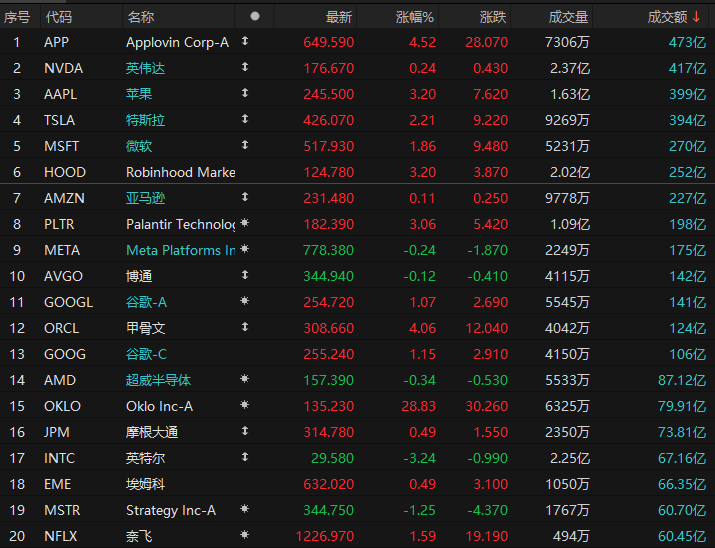The width and height of the screenshot is (715, 548).
Task: Click the star icon in the META row
Action: (x=245, y=249)
